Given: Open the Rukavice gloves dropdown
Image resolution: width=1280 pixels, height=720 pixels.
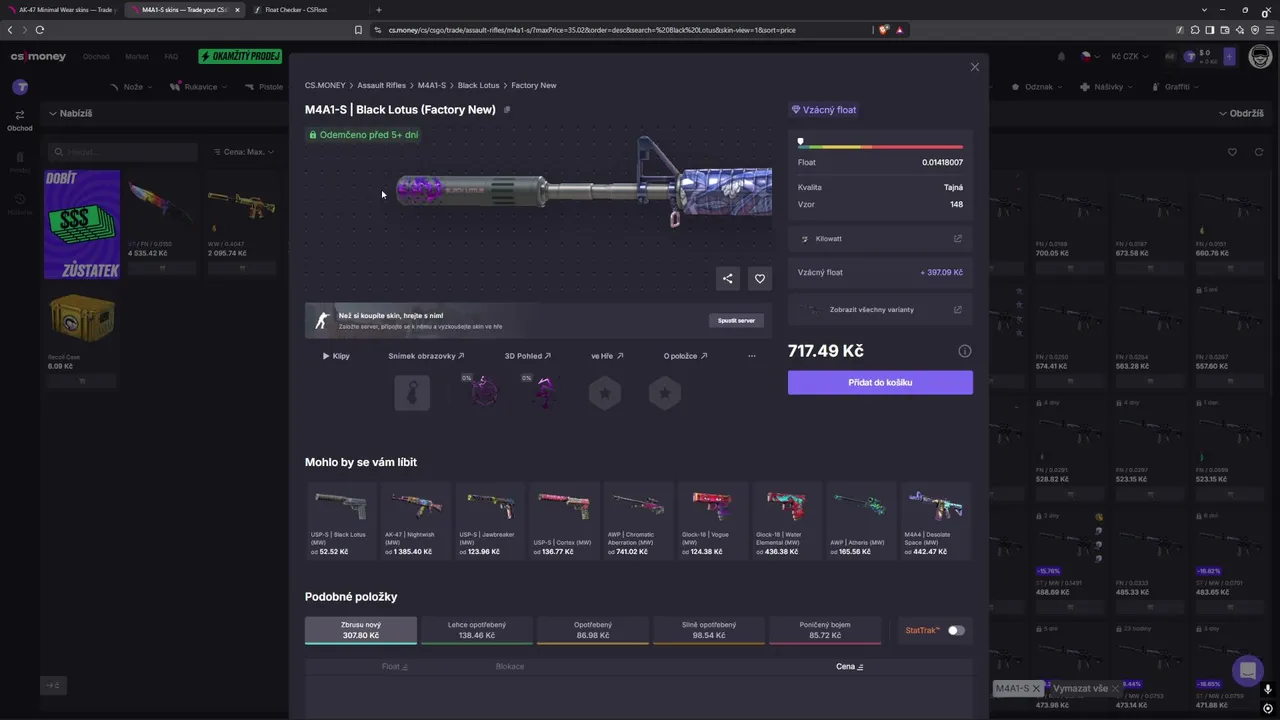Looking at the screenshot, I should [199, 87].
